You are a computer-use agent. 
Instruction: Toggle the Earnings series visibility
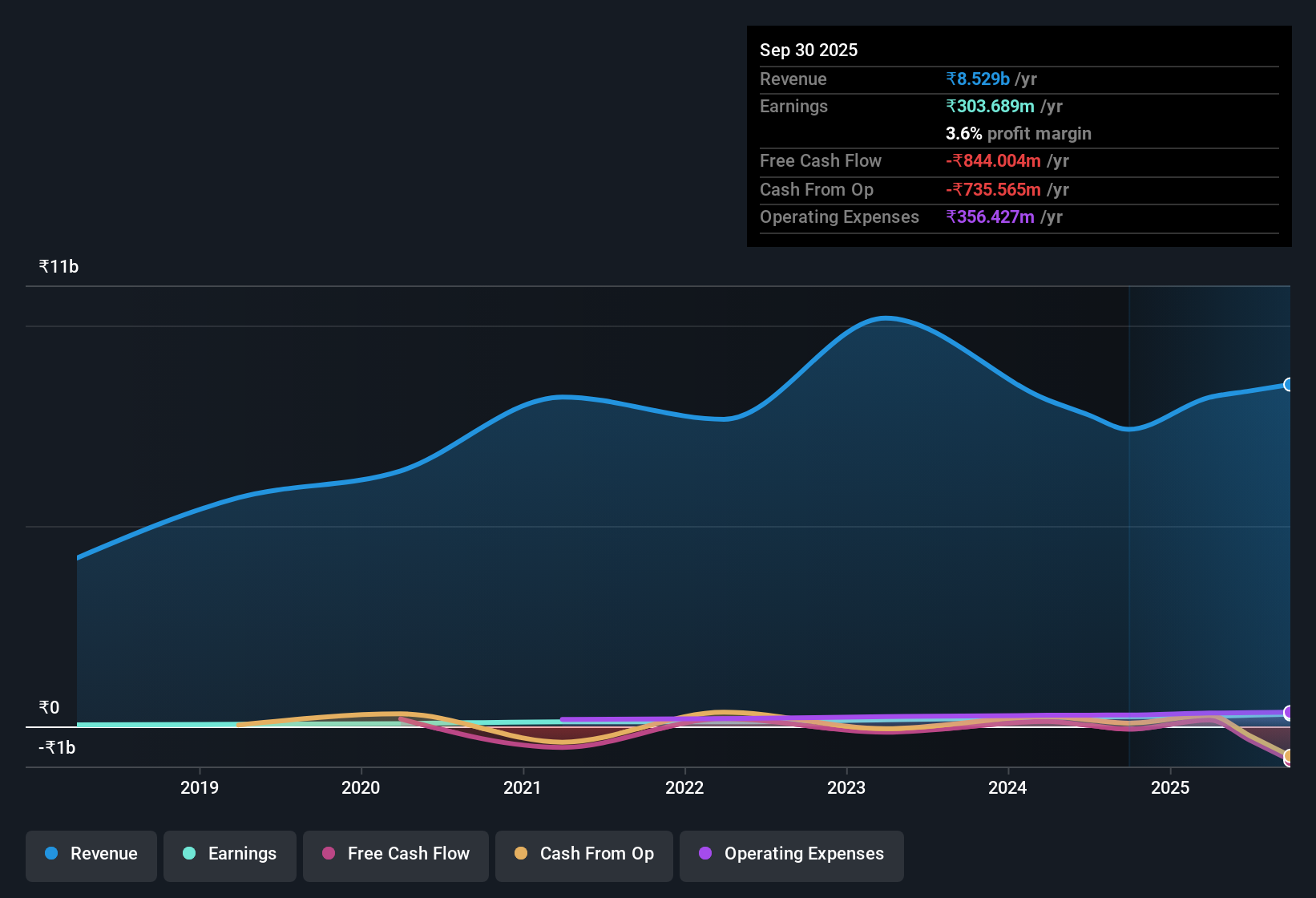click(230, 855)
